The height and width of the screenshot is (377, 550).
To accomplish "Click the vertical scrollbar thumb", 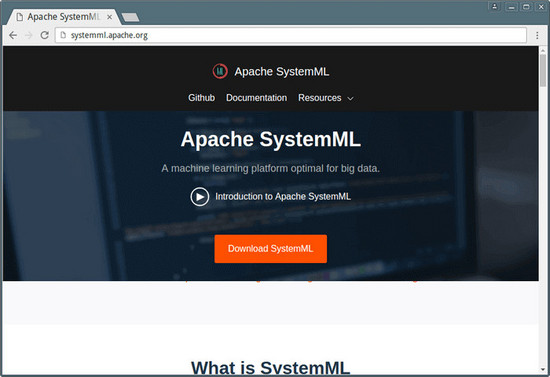I will [543, 70].
